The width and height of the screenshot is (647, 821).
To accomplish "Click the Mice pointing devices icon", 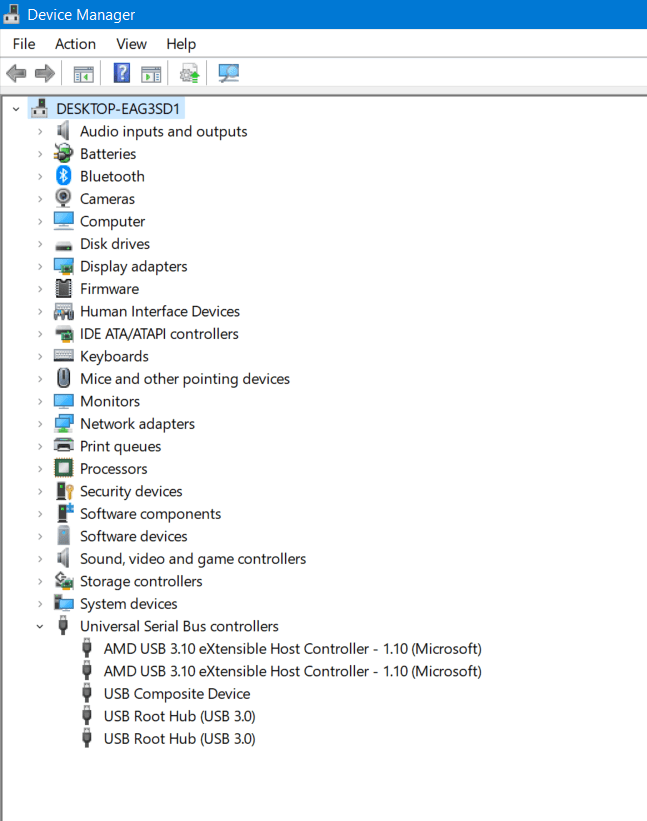I will pos(63,378).
